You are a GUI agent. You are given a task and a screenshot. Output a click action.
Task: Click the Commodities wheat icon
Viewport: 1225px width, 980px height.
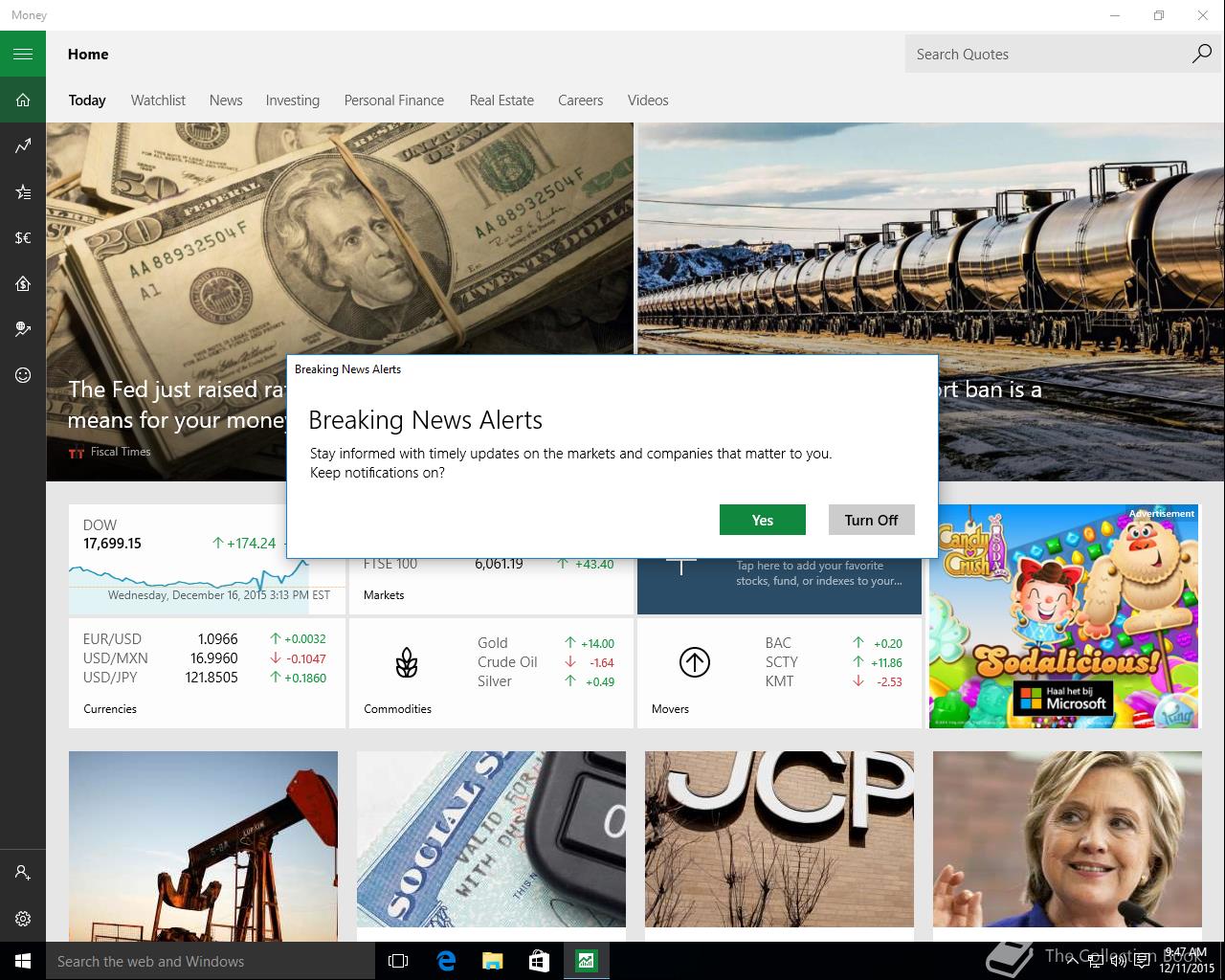point(407,662)
